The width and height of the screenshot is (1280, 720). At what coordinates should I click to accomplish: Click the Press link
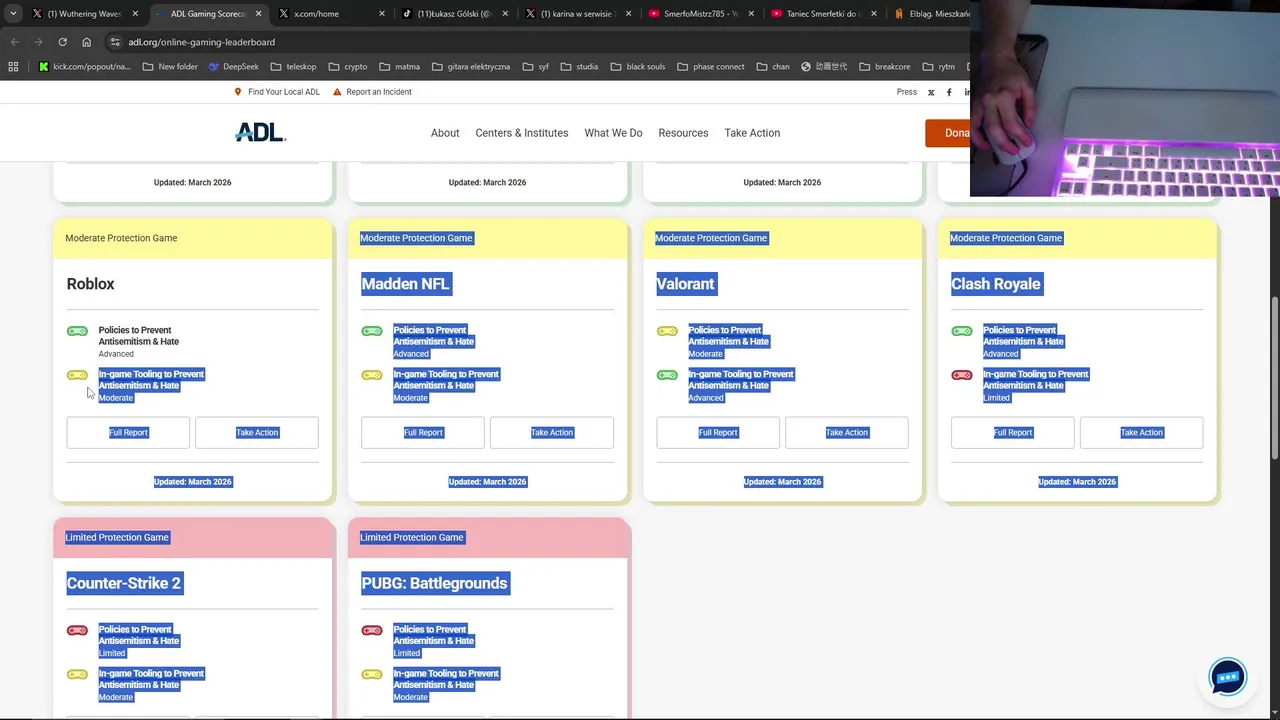907,92
